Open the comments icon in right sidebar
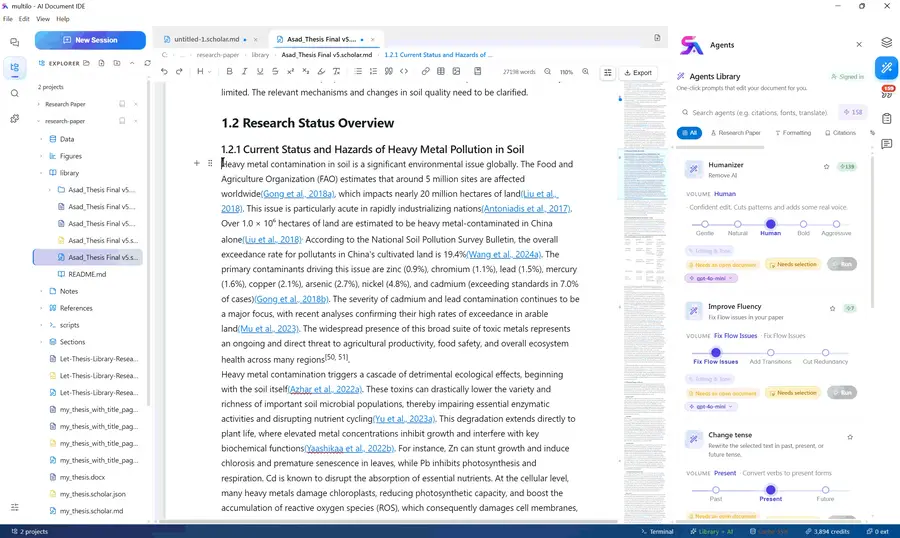The height and width of the screenshot is (538, 900). [887, 144]
